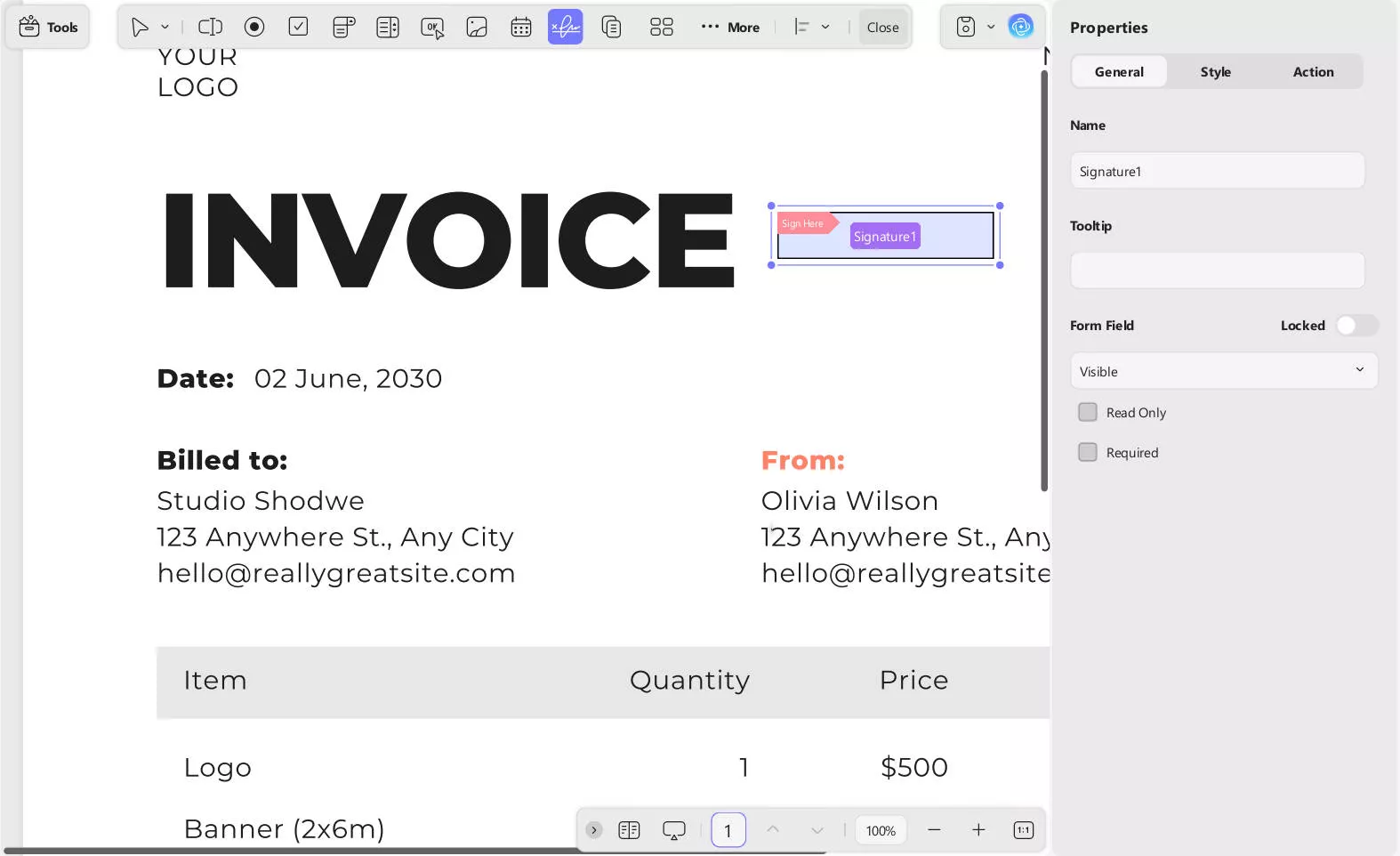Click the 'Item' column header

[x=214, y=681]
